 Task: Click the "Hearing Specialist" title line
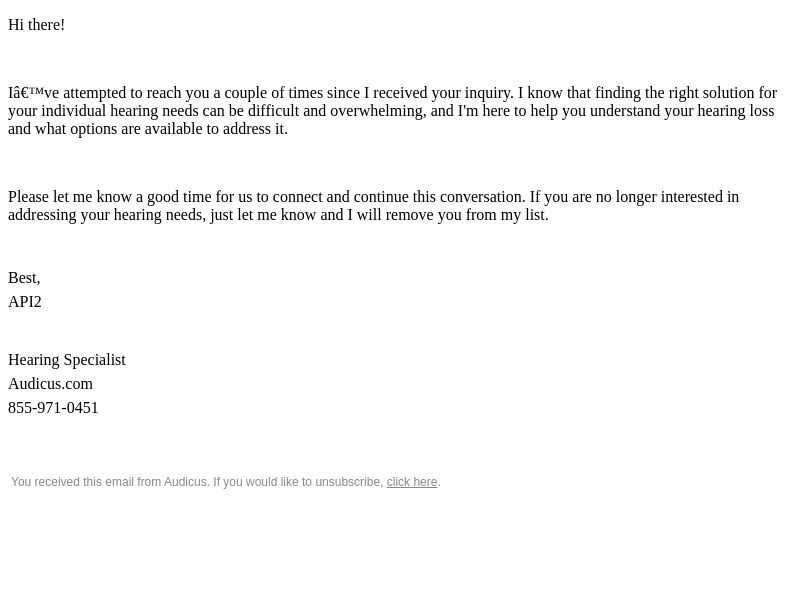click(67, 360)
